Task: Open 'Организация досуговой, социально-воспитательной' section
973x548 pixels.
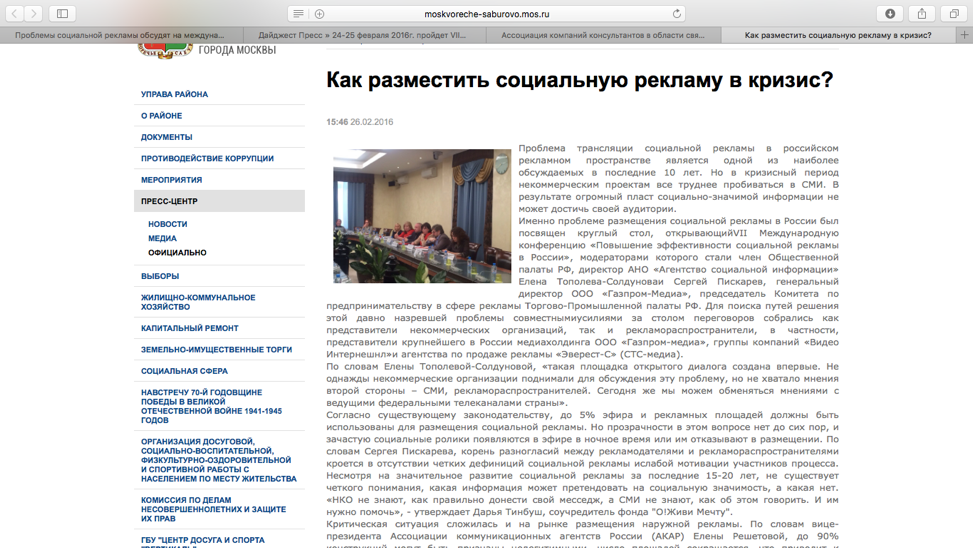Action: point(219,460)
